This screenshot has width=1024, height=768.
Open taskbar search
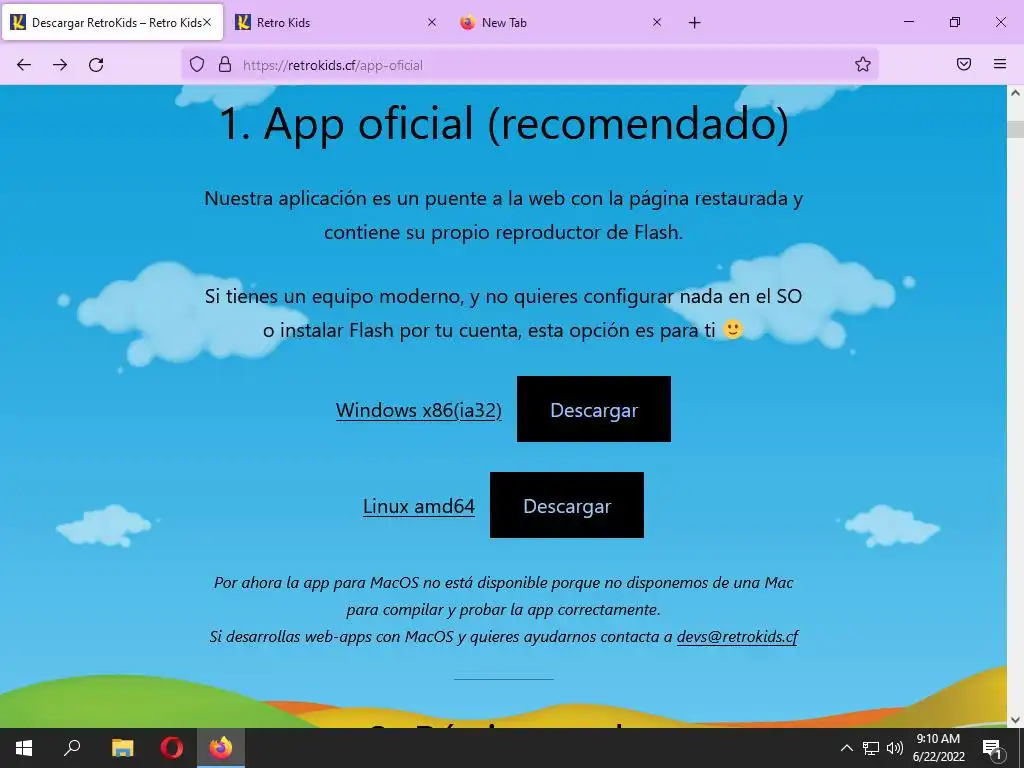(x=72, y=748)
